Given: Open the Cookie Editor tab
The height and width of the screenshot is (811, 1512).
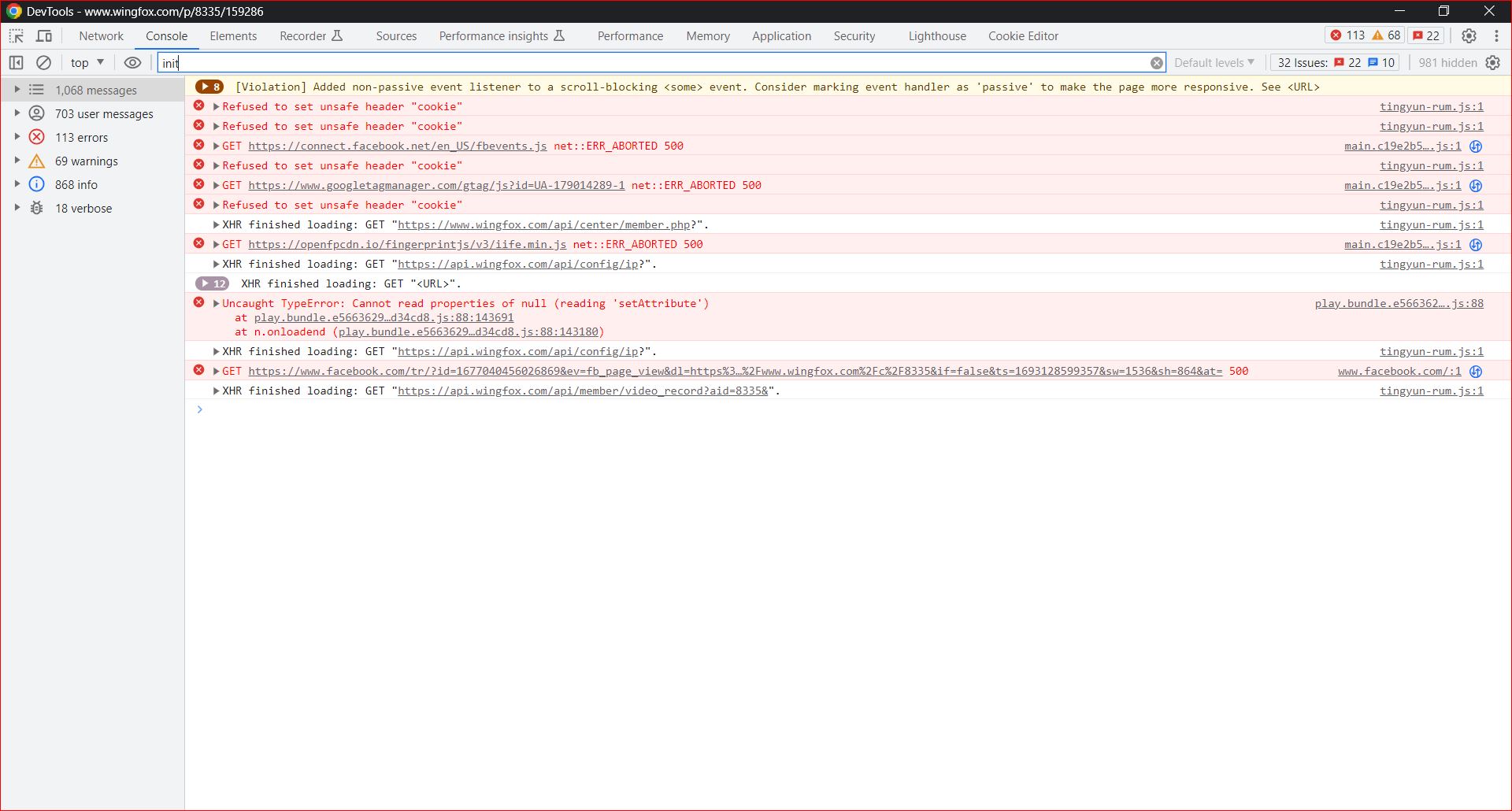Looking at the screenshot, I should point(1023,36).
